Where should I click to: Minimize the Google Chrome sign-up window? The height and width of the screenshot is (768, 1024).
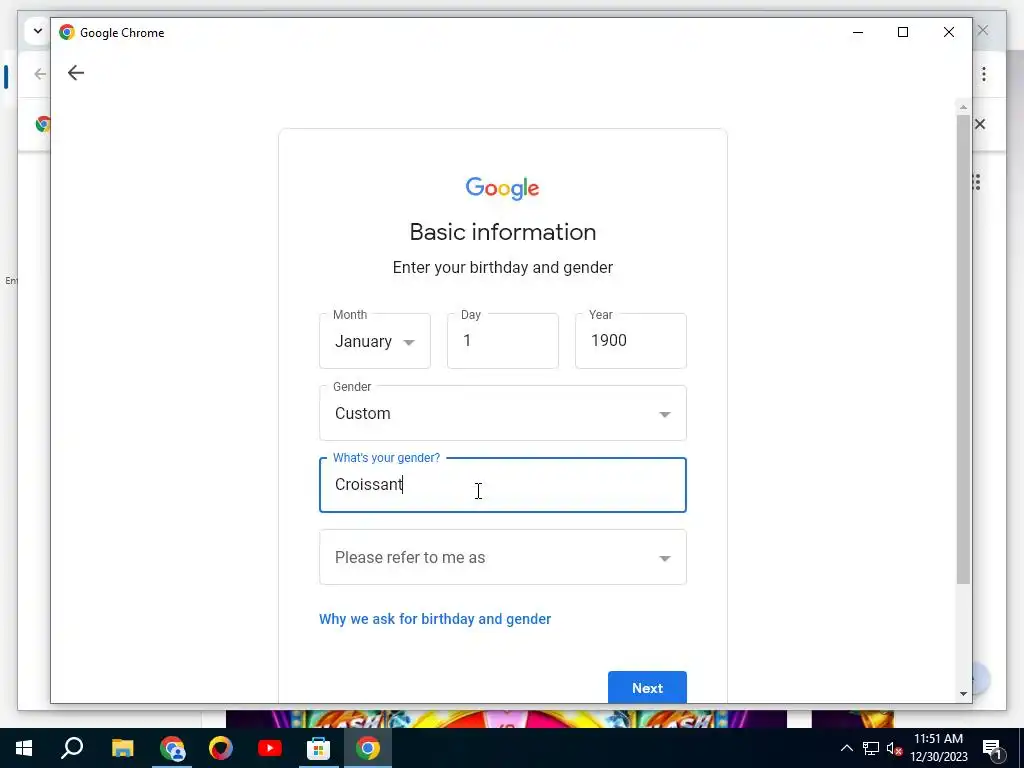click(x=858, y=32)
